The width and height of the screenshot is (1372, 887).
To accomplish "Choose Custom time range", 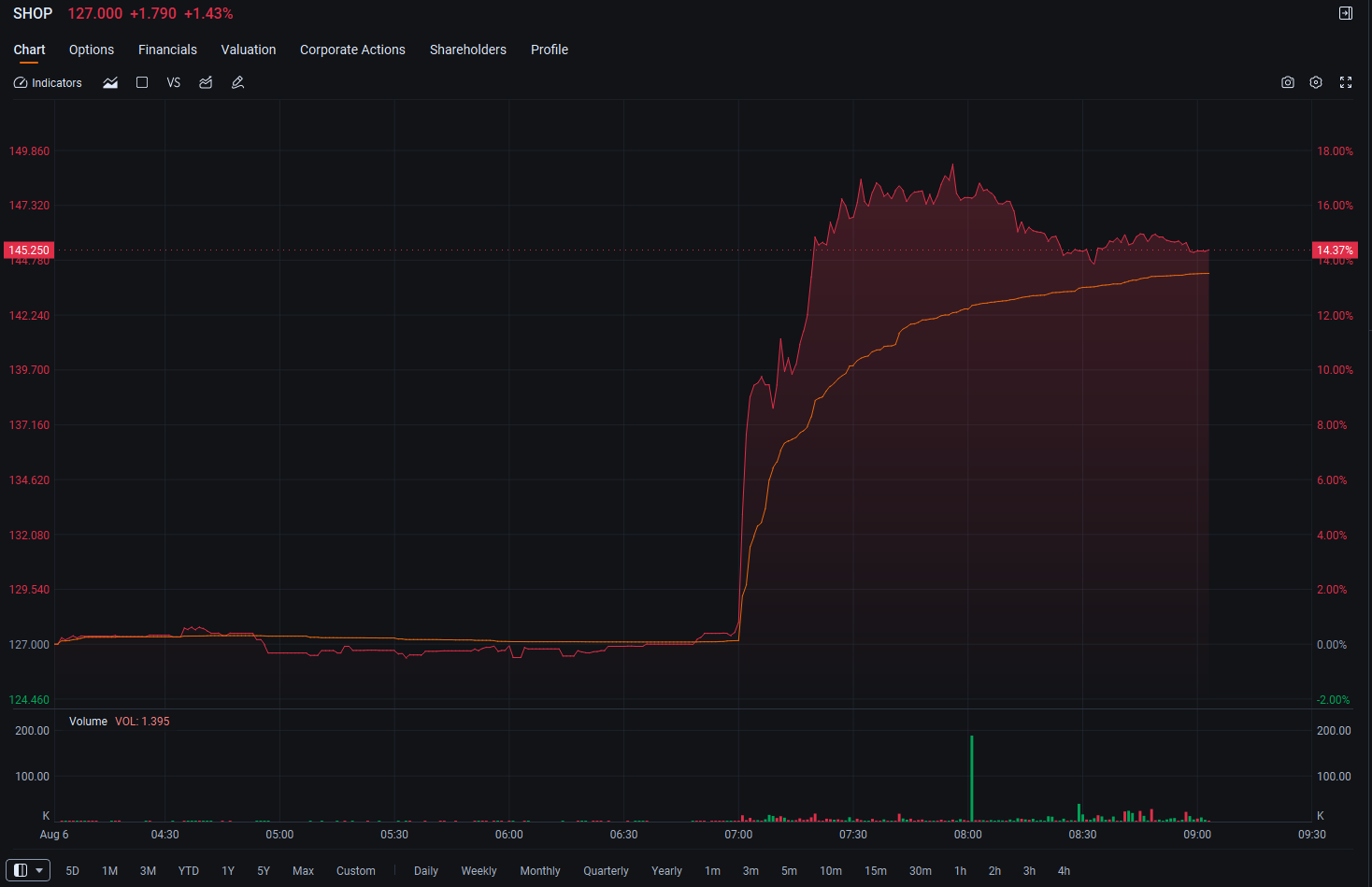I will (356, 871).
